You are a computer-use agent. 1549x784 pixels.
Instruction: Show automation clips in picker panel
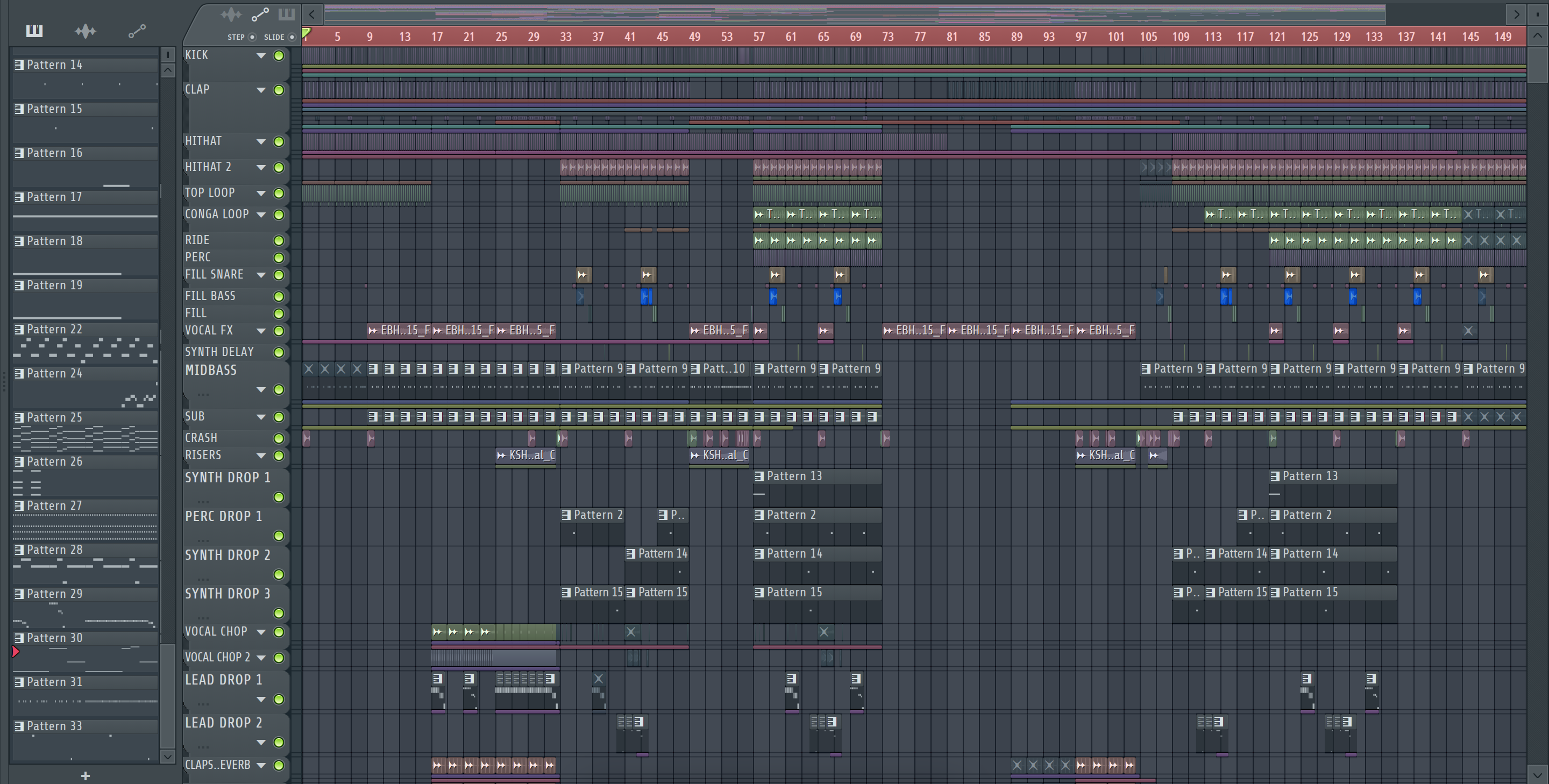tap(137, 31)
